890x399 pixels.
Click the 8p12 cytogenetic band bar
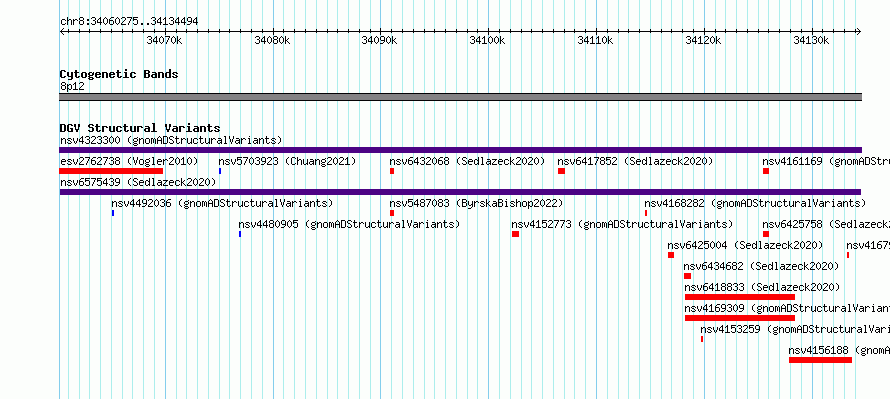click(460, 97)
